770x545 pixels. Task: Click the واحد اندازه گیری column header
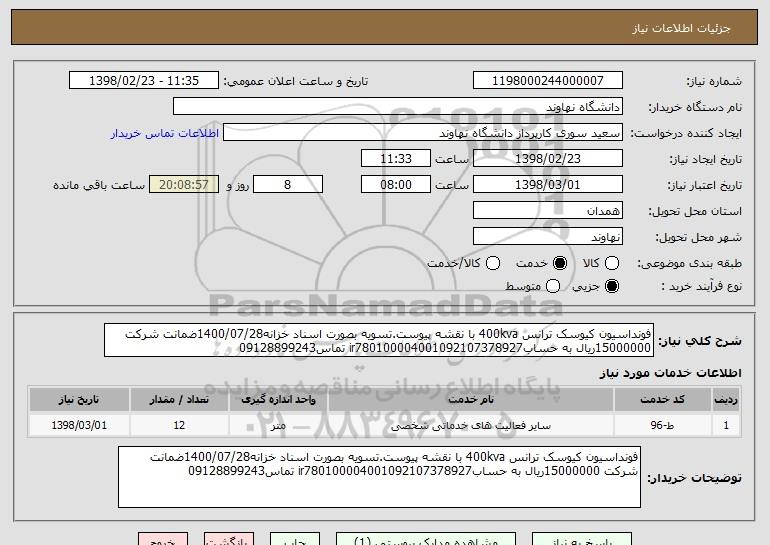click(278, 399)
